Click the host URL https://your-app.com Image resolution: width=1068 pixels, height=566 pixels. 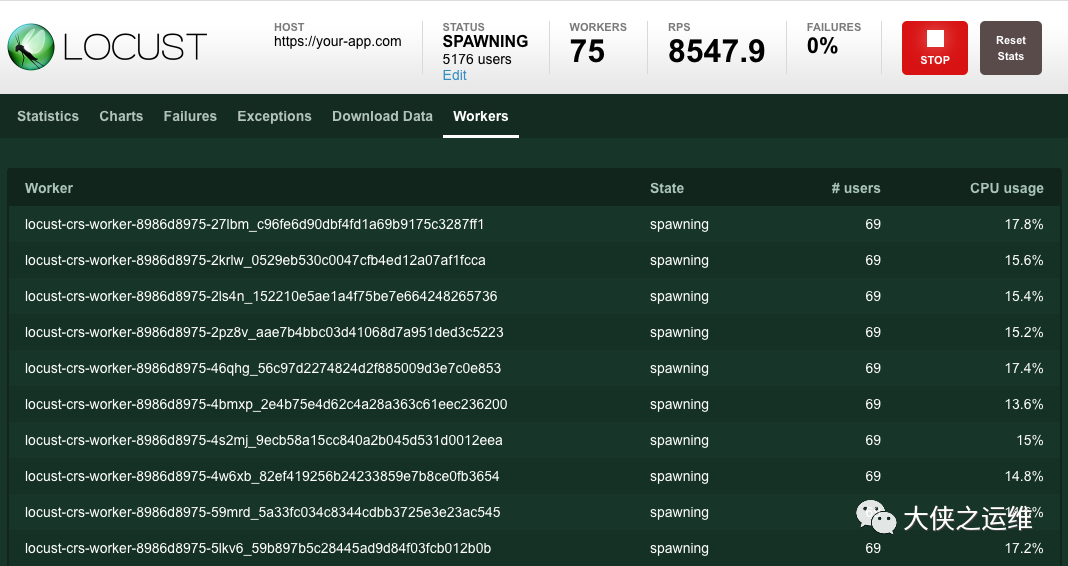click(x=338, y=42)
